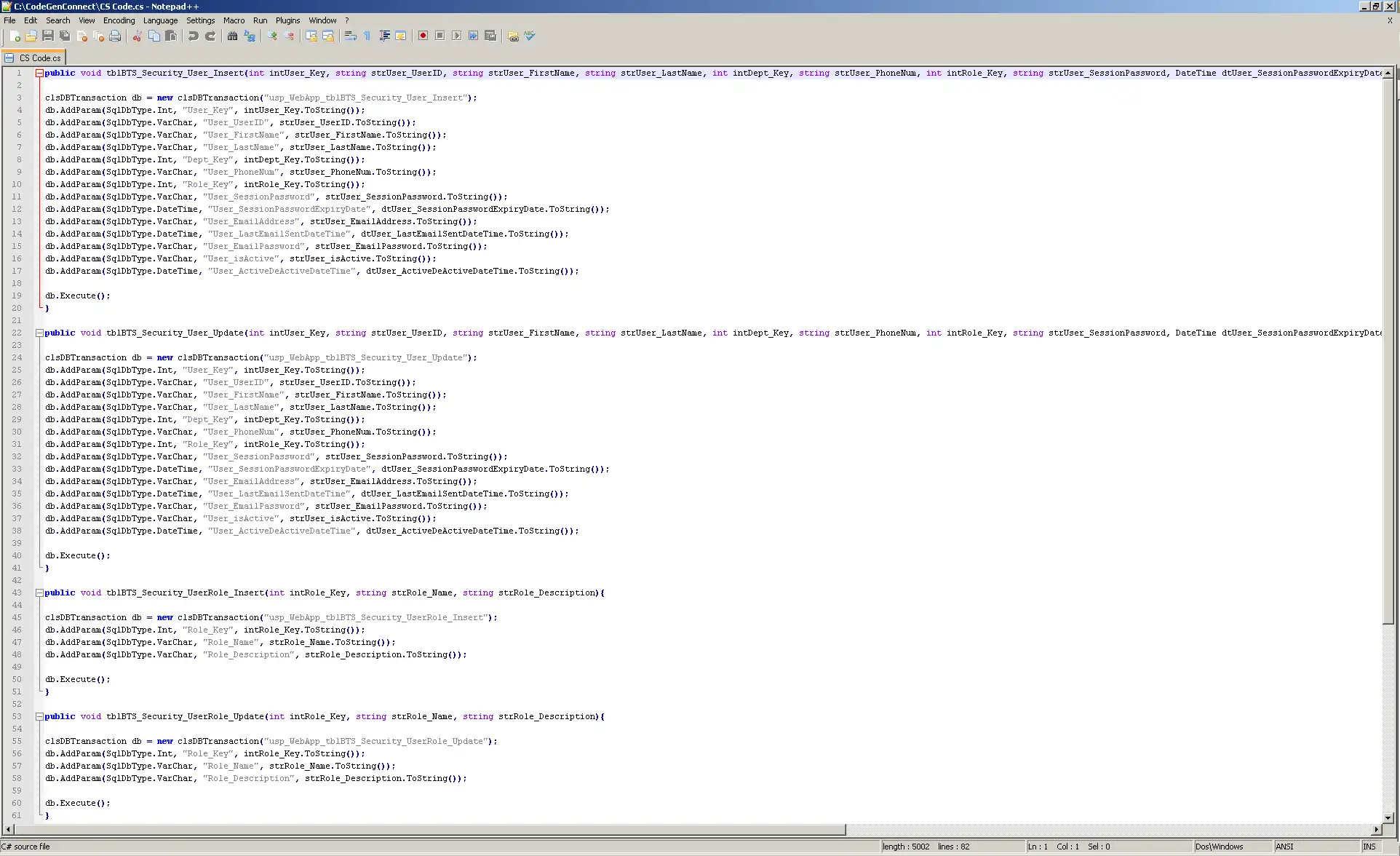Click line number 22 in the margin
Screen dimensions: 1400x856
[16, 333]
